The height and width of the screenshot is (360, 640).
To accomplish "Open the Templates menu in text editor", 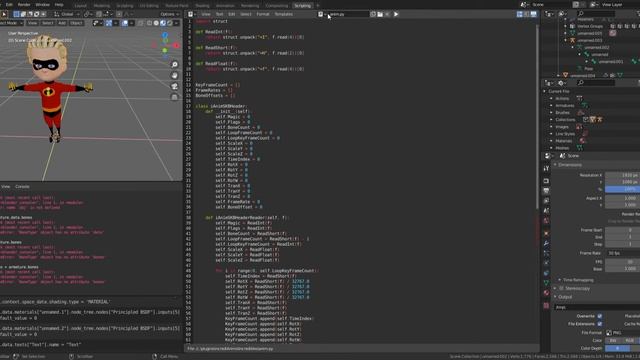I will [284, 14].
